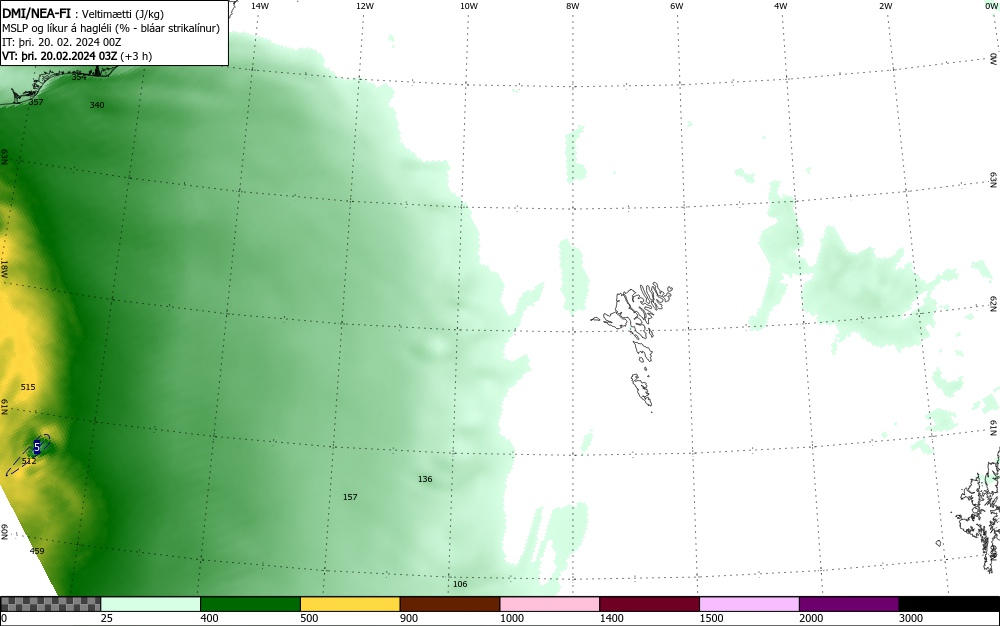Click the blue hail probability marker '5'

click(x=37, y=447)
